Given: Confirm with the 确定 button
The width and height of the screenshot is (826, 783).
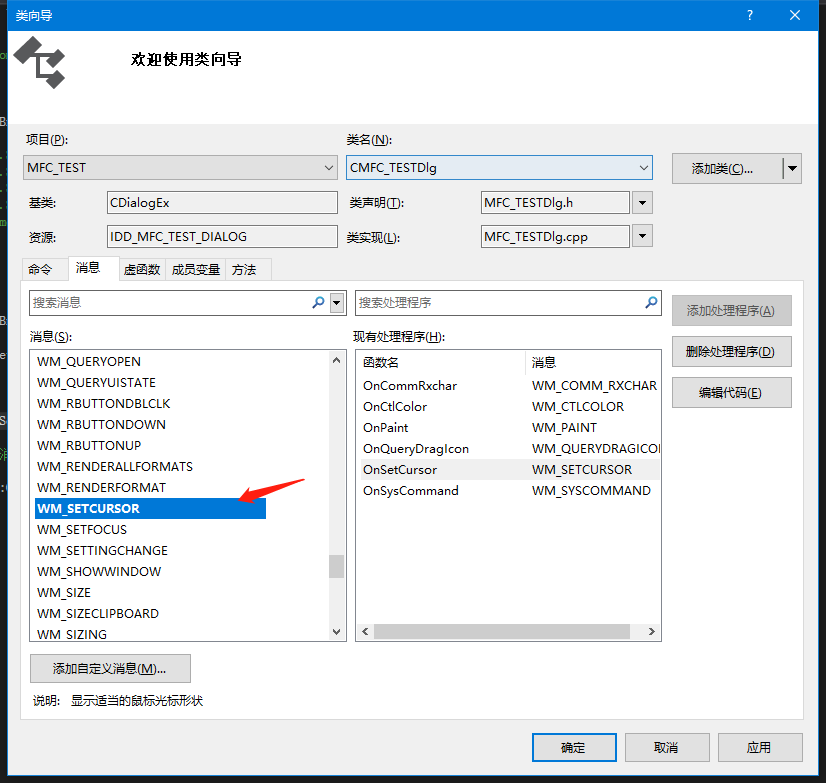Looking at the screenshot, I should 574,747.
